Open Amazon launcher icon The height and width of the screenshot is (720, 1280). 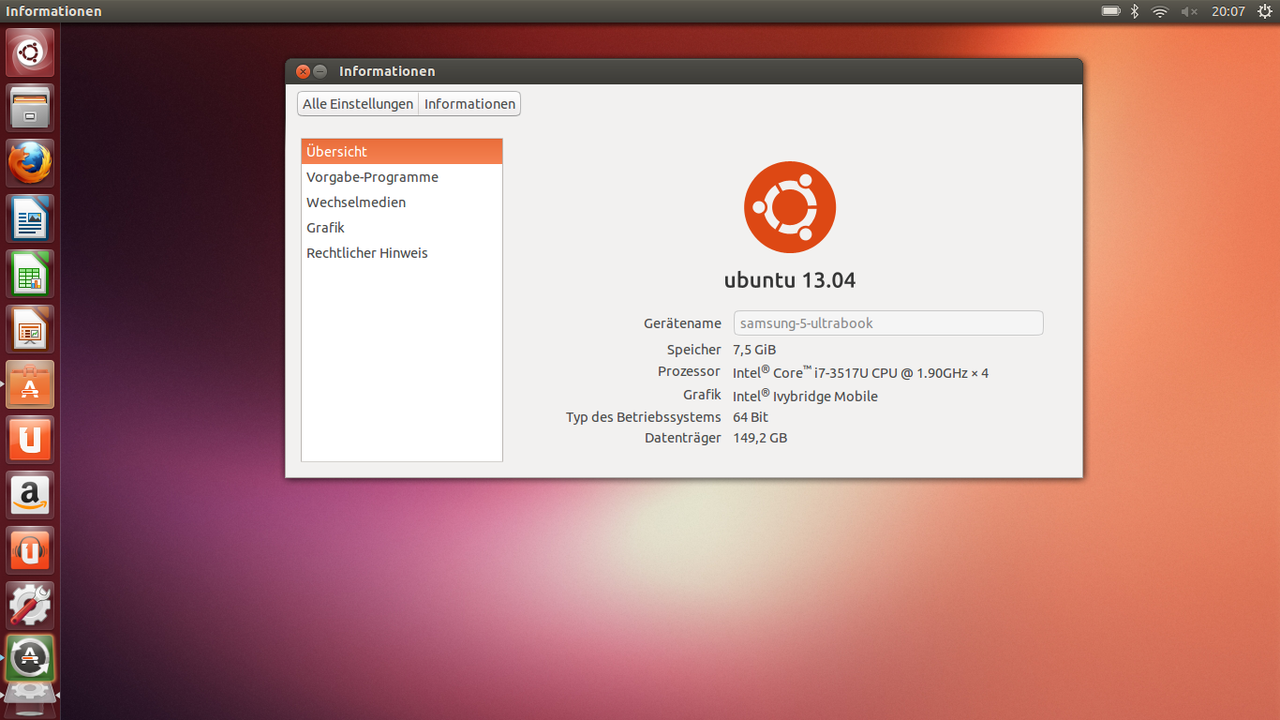point(30,496)
